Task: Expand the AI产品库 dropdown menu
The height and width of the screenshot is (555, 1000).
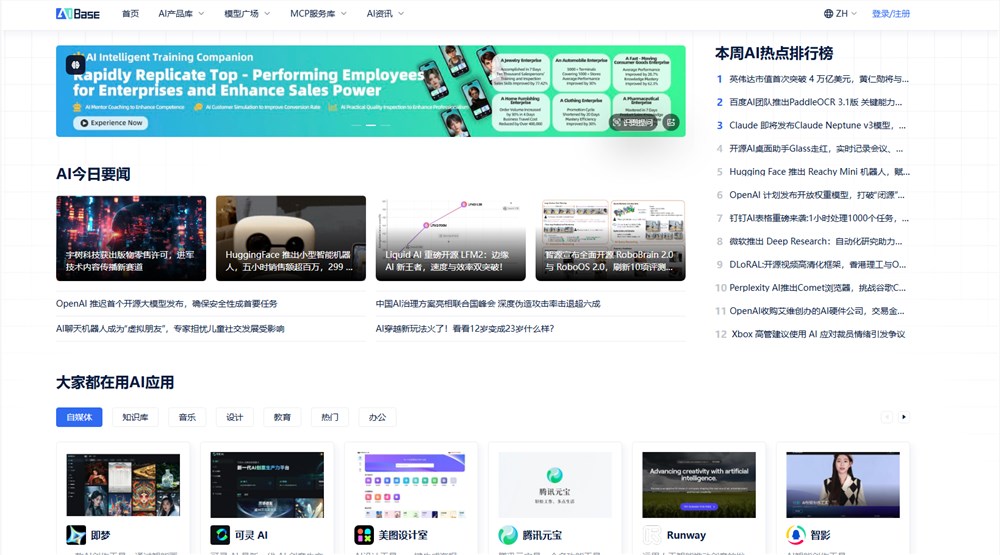Action: tap(181, 13)
